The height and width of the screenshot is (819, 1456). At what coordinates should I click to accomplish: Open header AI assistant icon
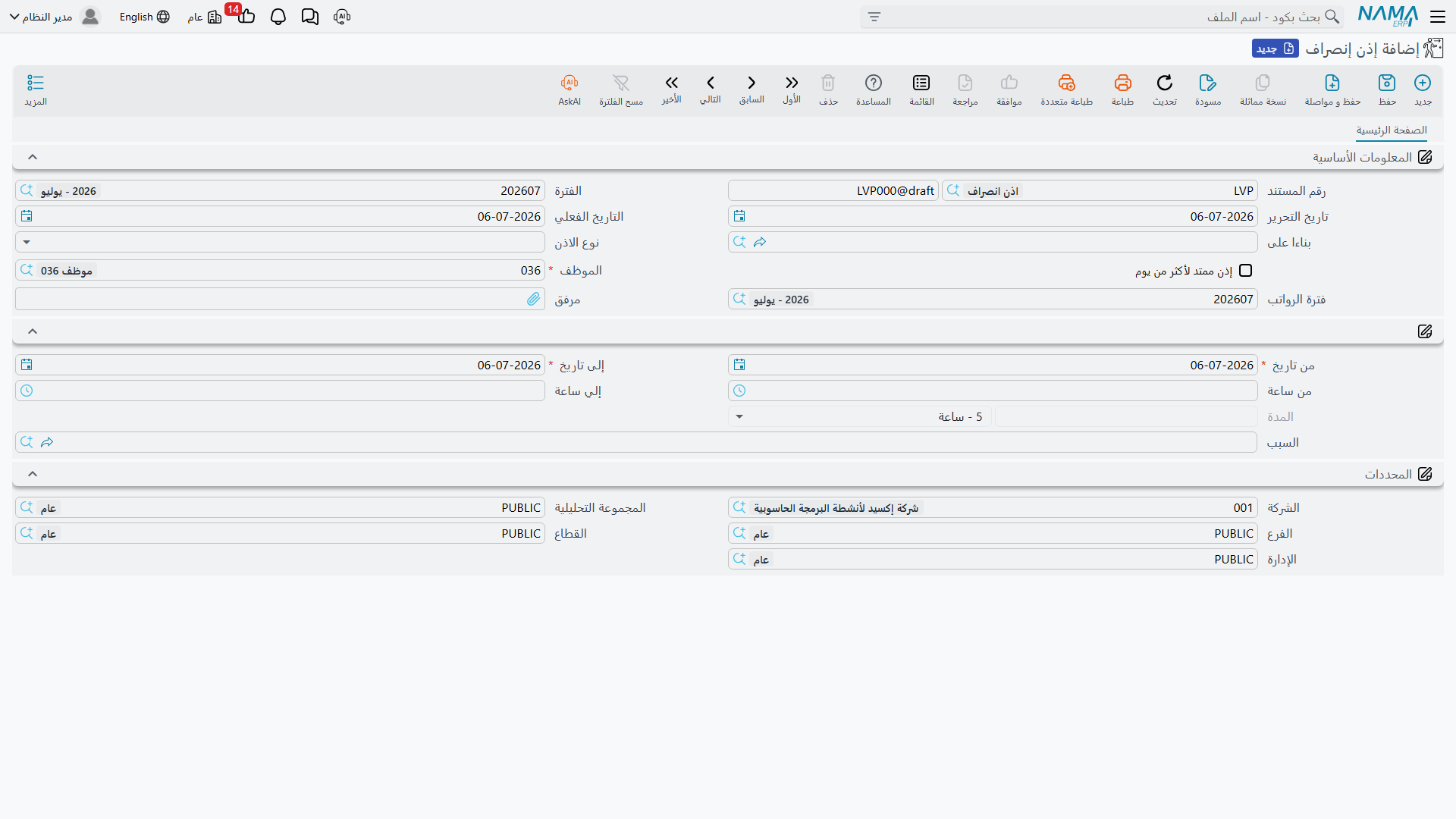pyautogui.click(x=342, y=17)
